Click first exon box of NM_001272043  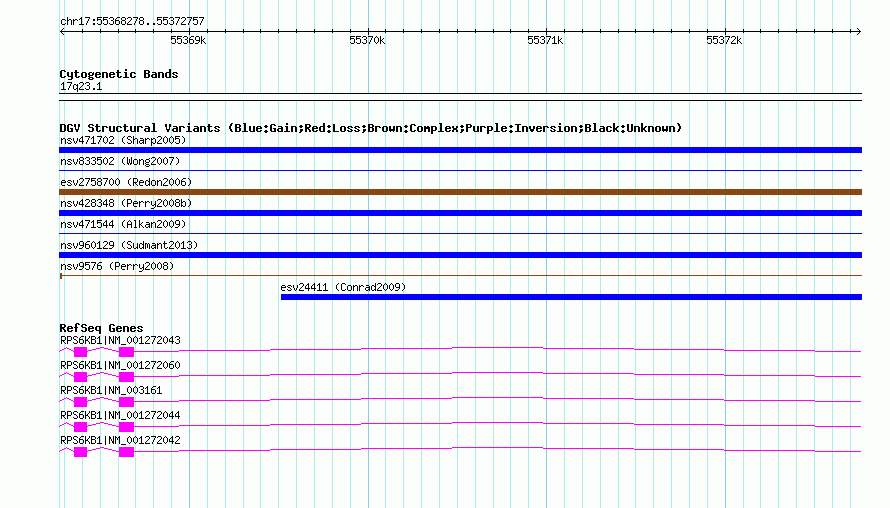coord(81,352)
